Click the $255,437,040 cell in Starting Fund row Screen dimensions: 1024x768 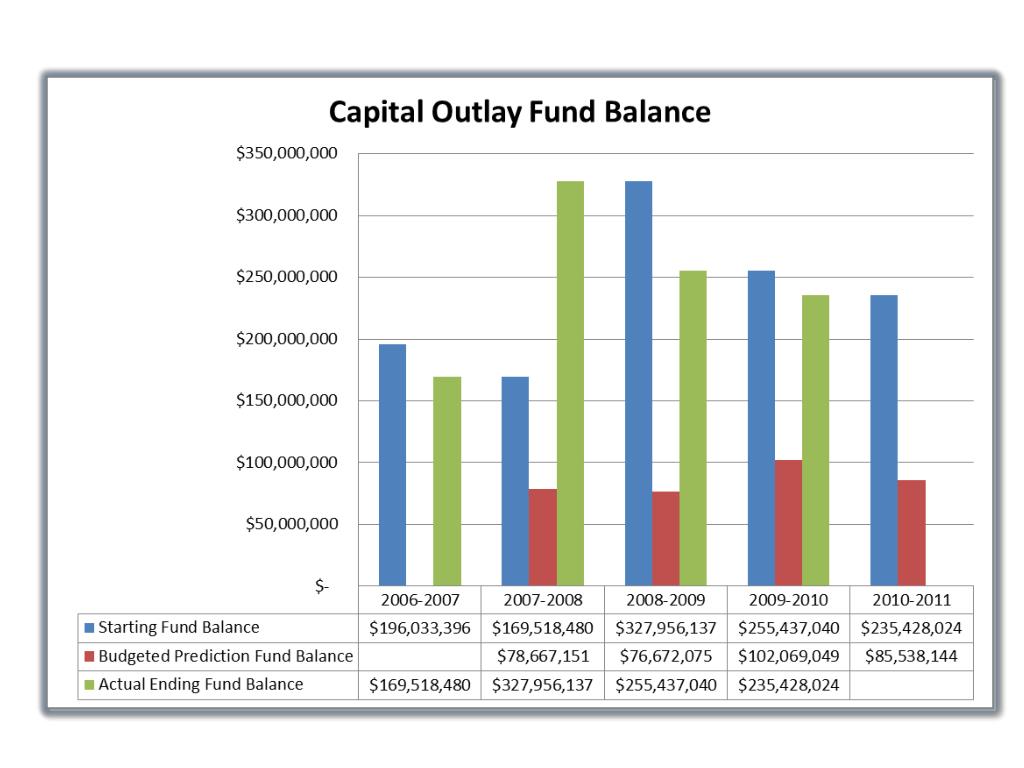(x=788, y=628)
